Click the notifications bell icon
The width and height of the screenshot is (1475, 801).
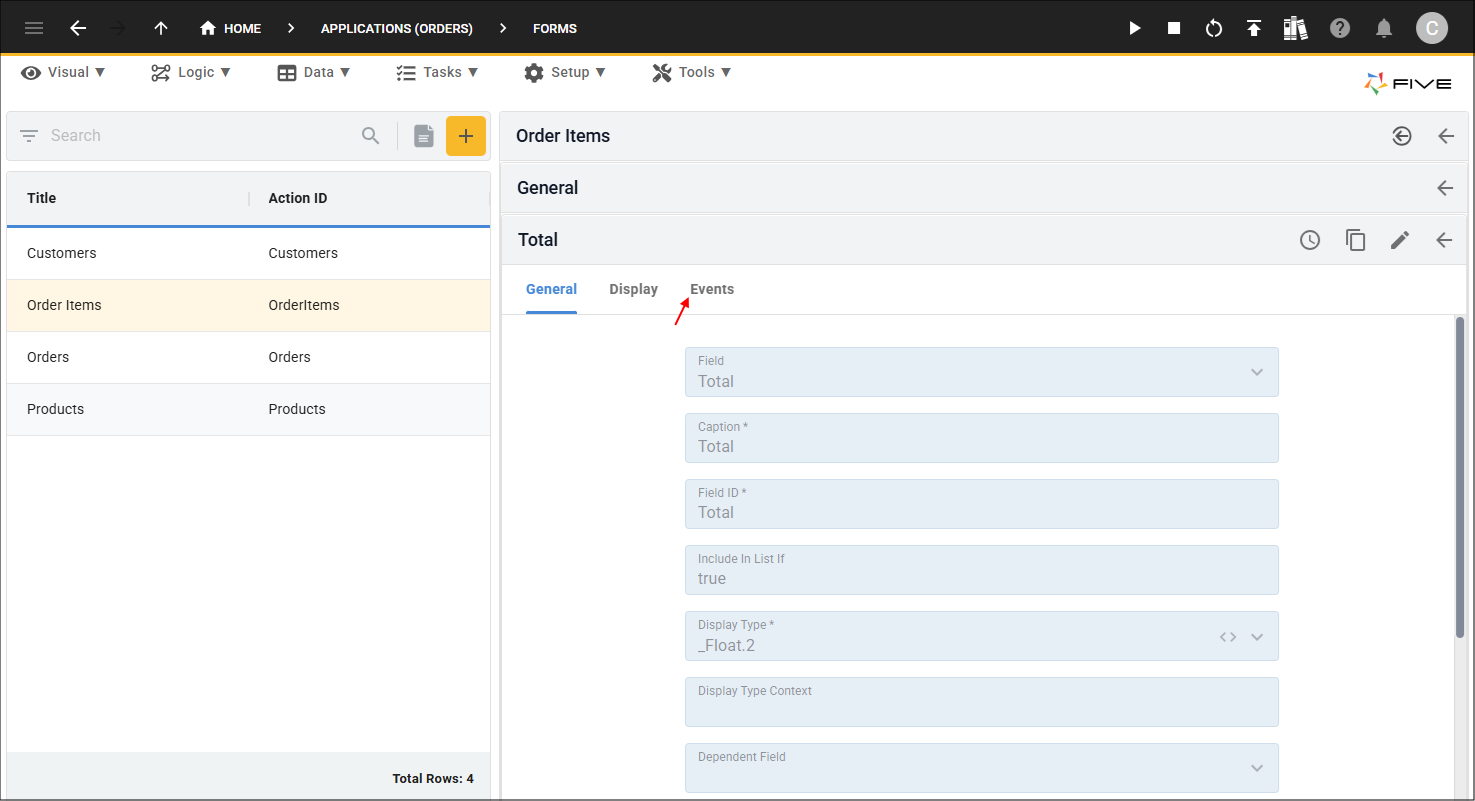pos(1384,28)
